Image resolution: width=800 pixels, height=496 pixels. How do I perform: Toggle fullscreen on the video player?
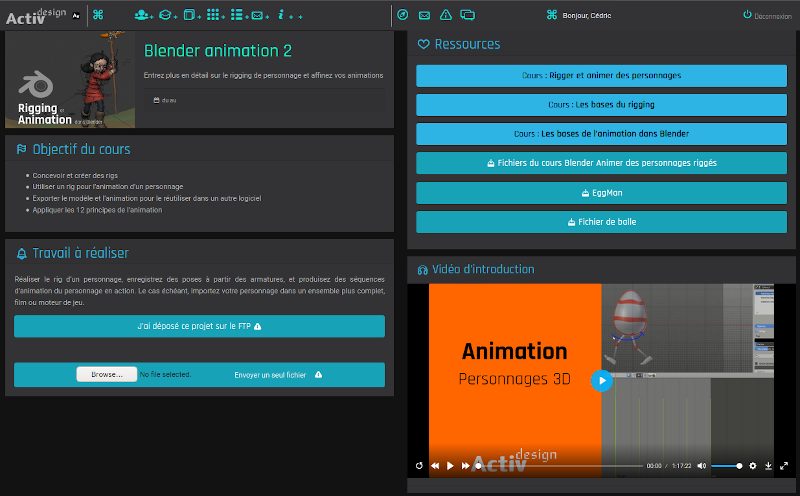[784, 465]
